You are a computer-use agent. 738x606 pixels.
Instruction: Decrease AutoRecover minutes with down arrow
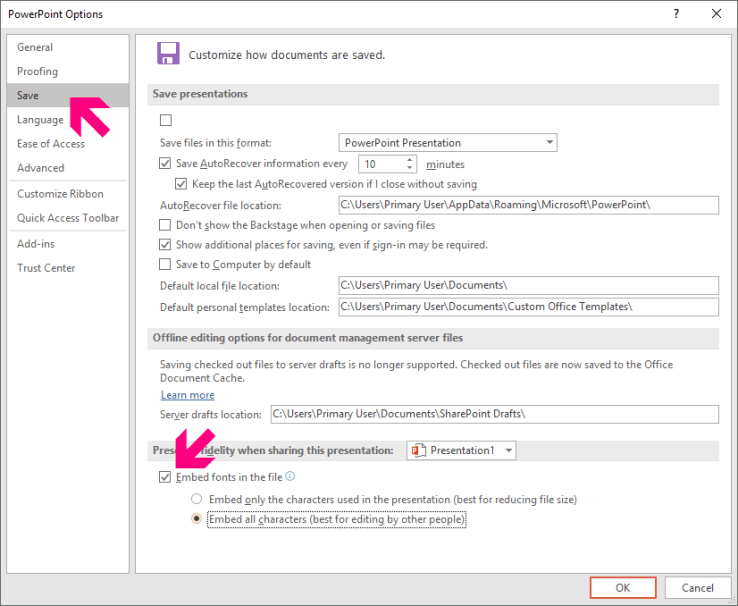pos(409,168)
